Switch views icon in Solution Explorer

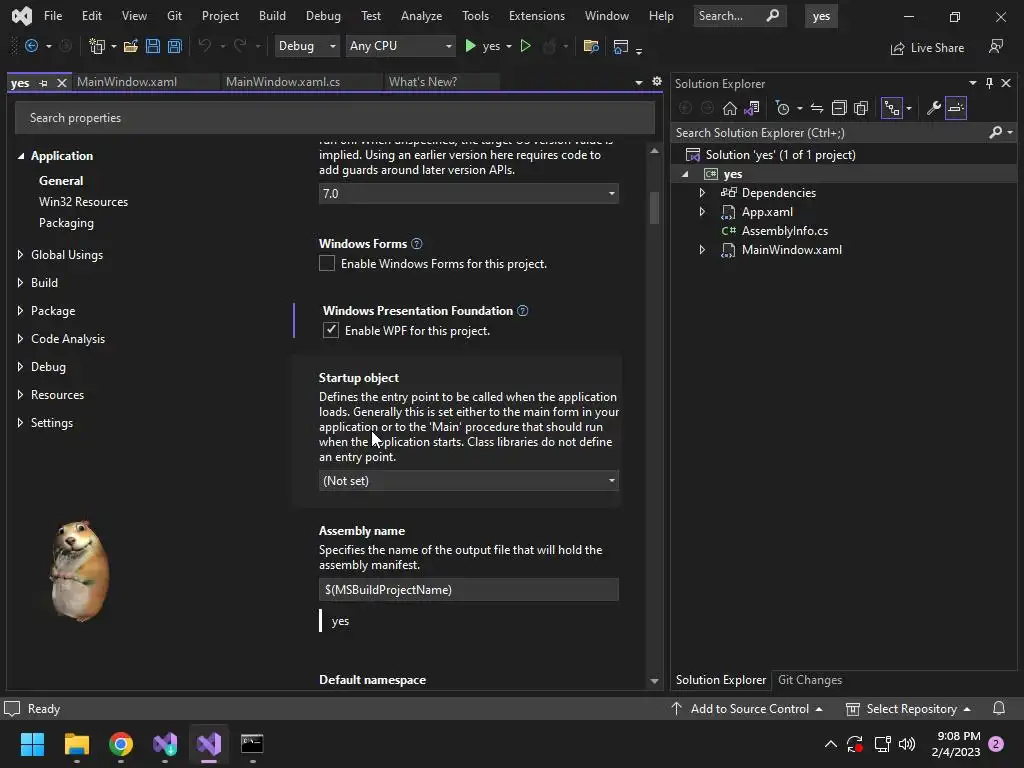click(752, 108)
